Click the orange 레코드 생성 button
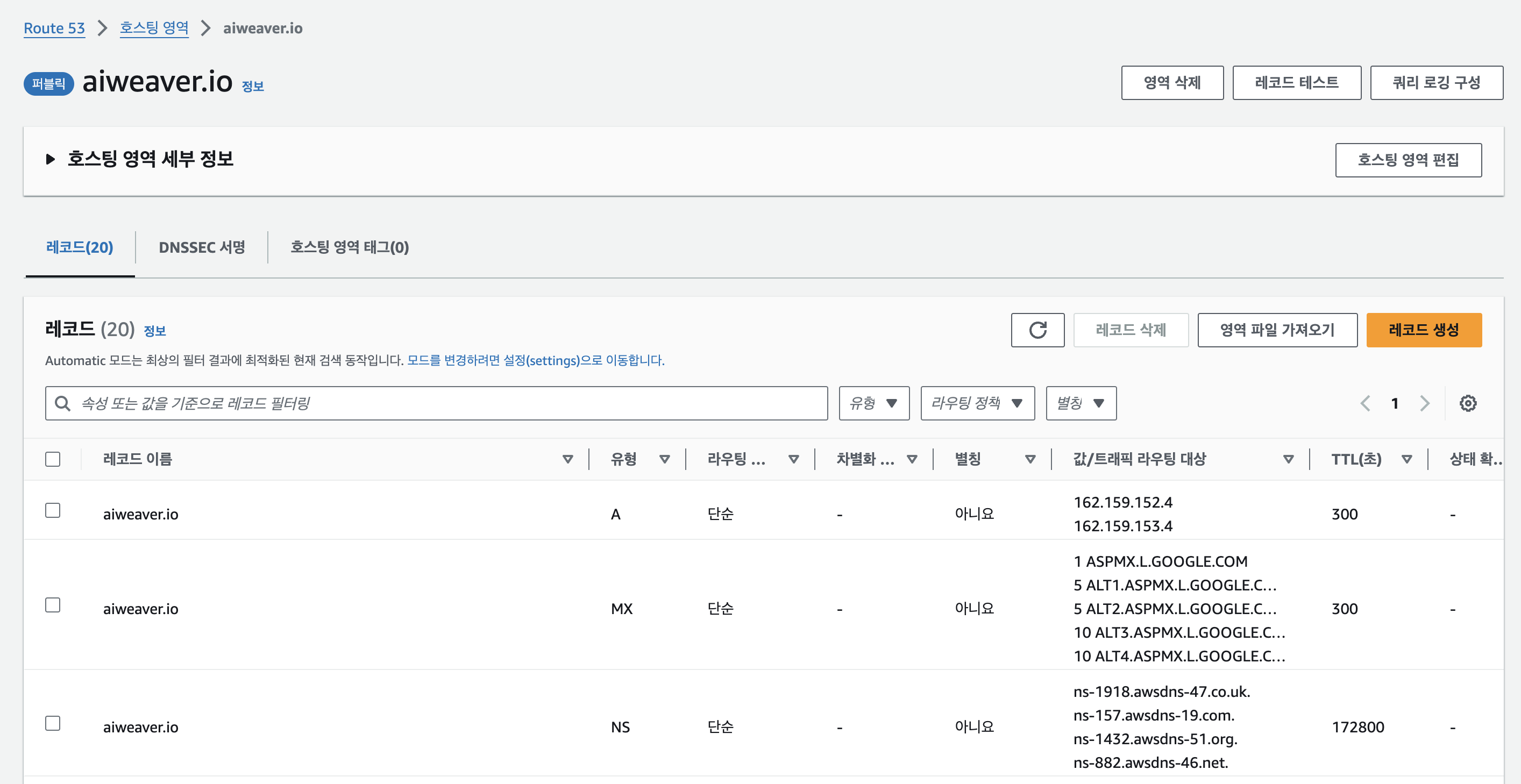 1424,330
